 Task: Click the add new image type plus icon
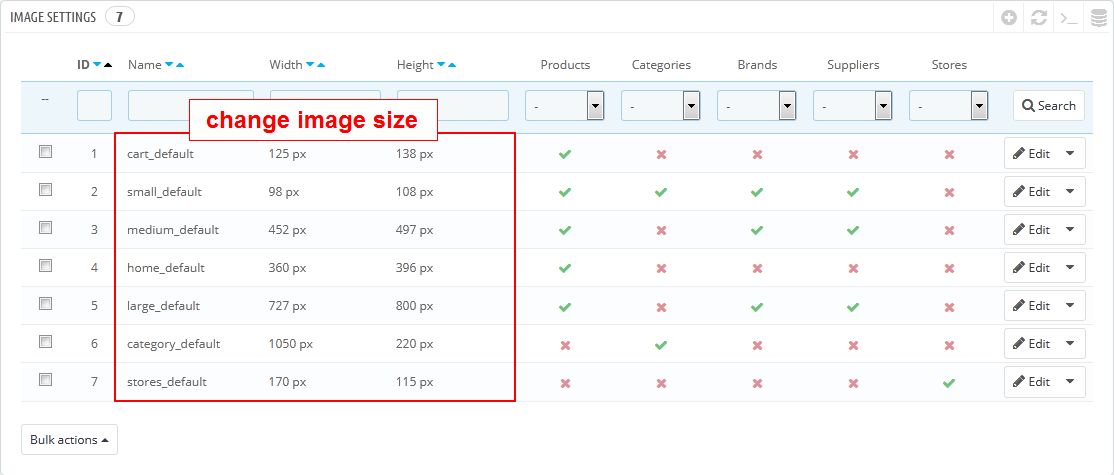point(1010,18)
